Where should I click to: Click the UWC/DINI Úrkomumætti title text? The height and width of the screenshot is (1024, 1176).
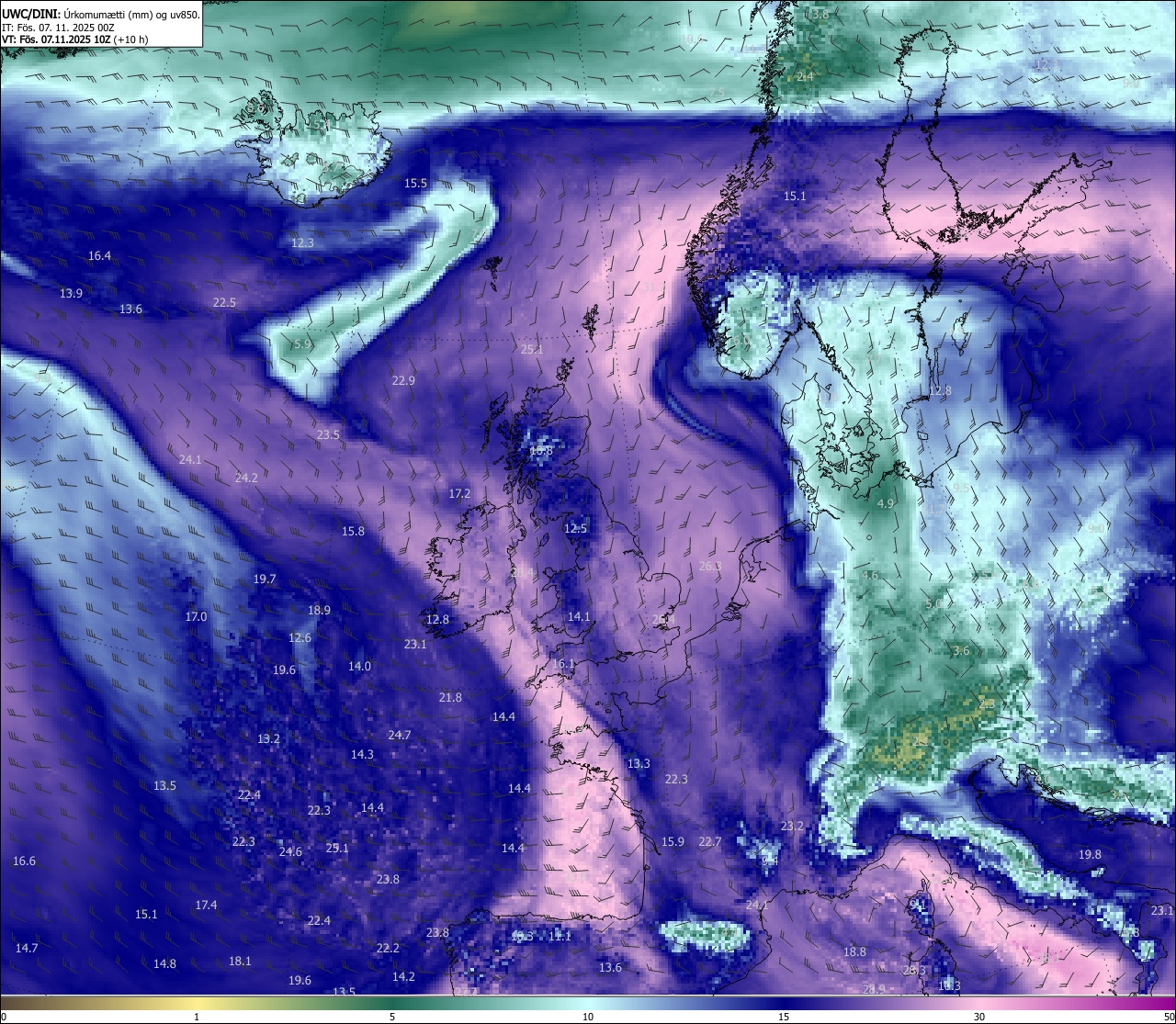[x=101, y=15]
